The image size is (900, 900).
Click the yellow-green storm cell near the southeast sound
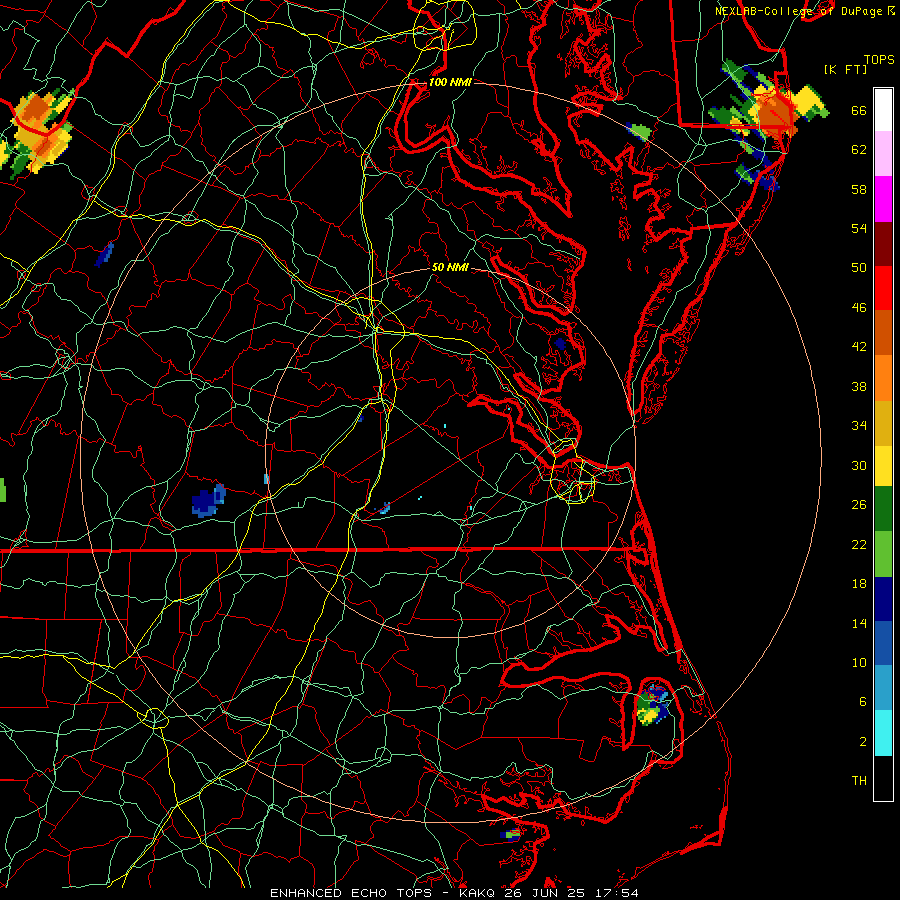coord(652,705)
